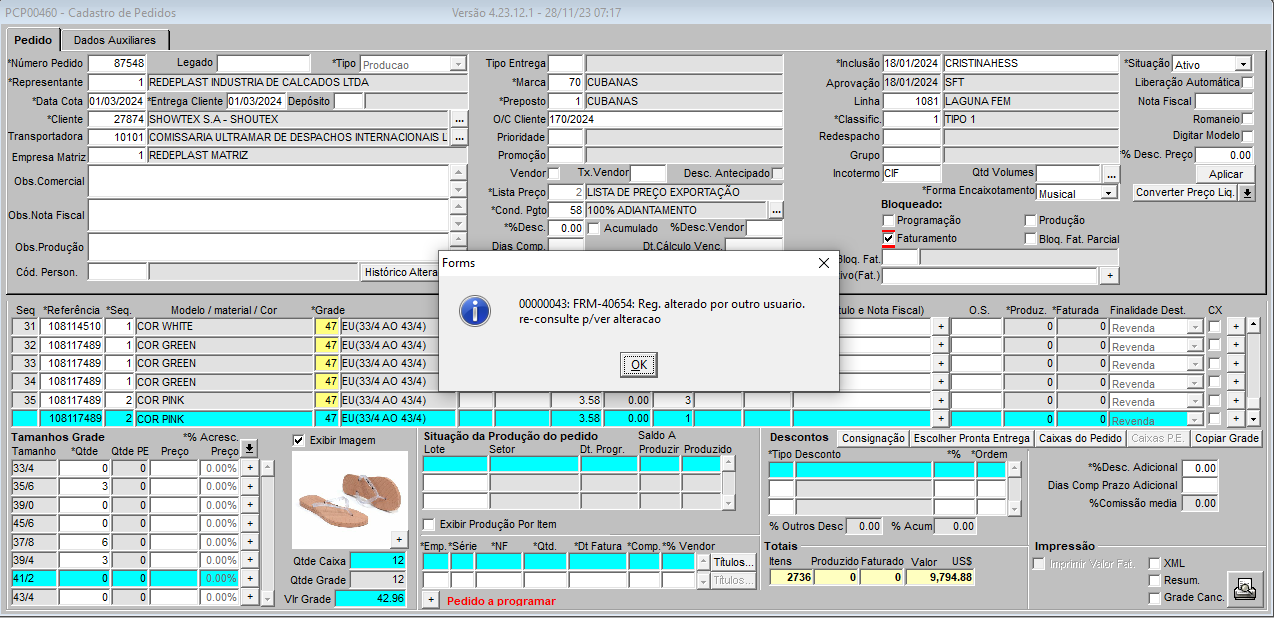The width and height of the screenshot is (1274, 618).
Task: Click the Copiar Grade button
Action: click(1226, 439)
